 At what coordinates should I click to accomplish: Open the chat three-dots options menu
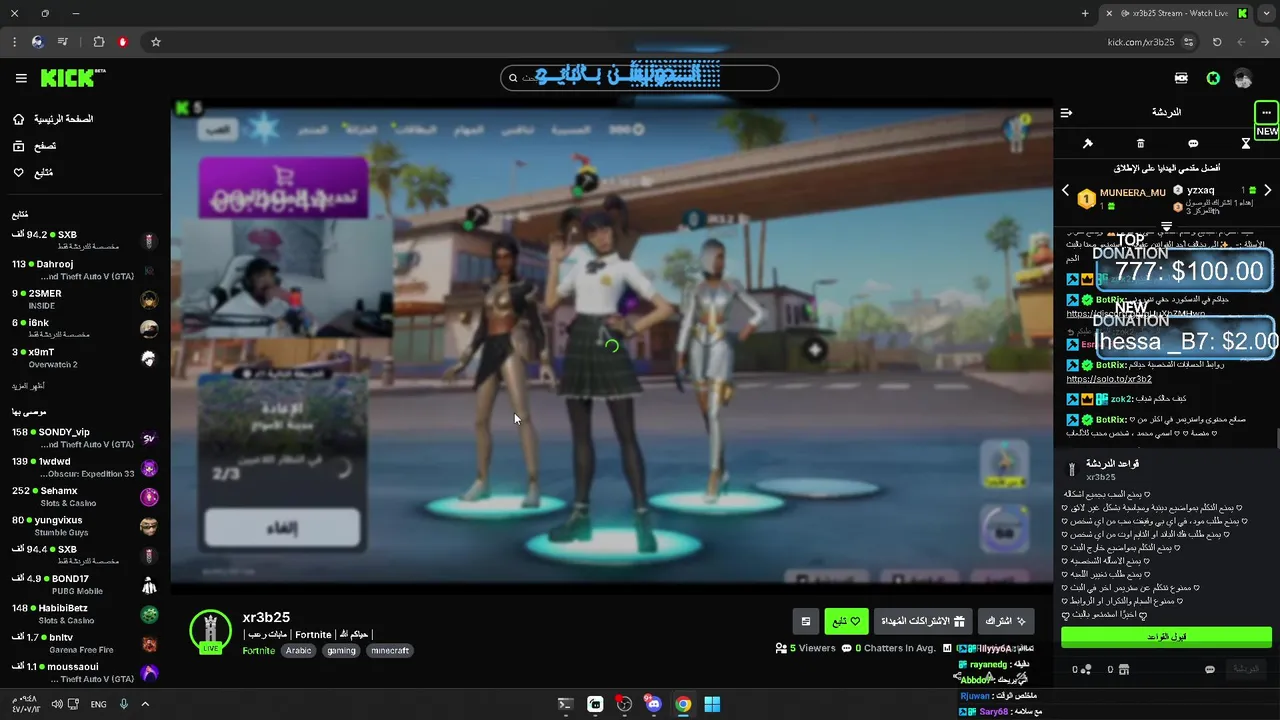pyautogui.click(x=1266, y=113)
